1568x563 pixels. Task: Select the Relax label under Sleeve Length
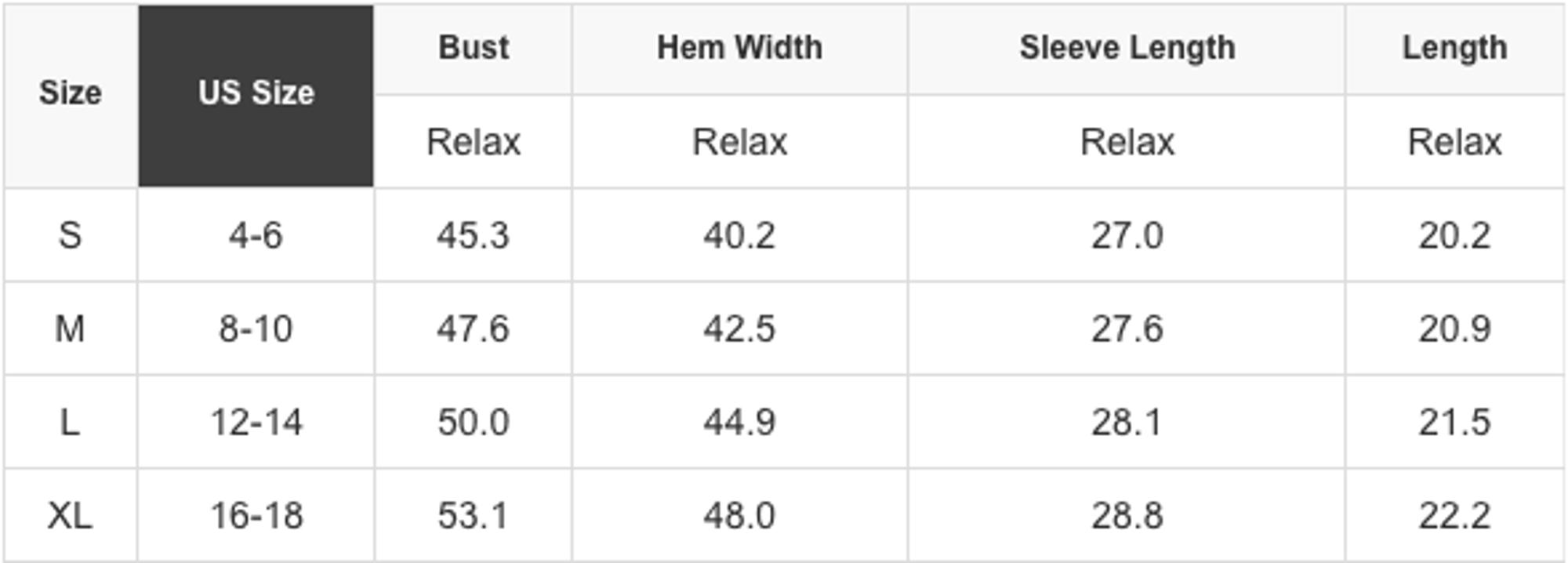pos(1127,142)
